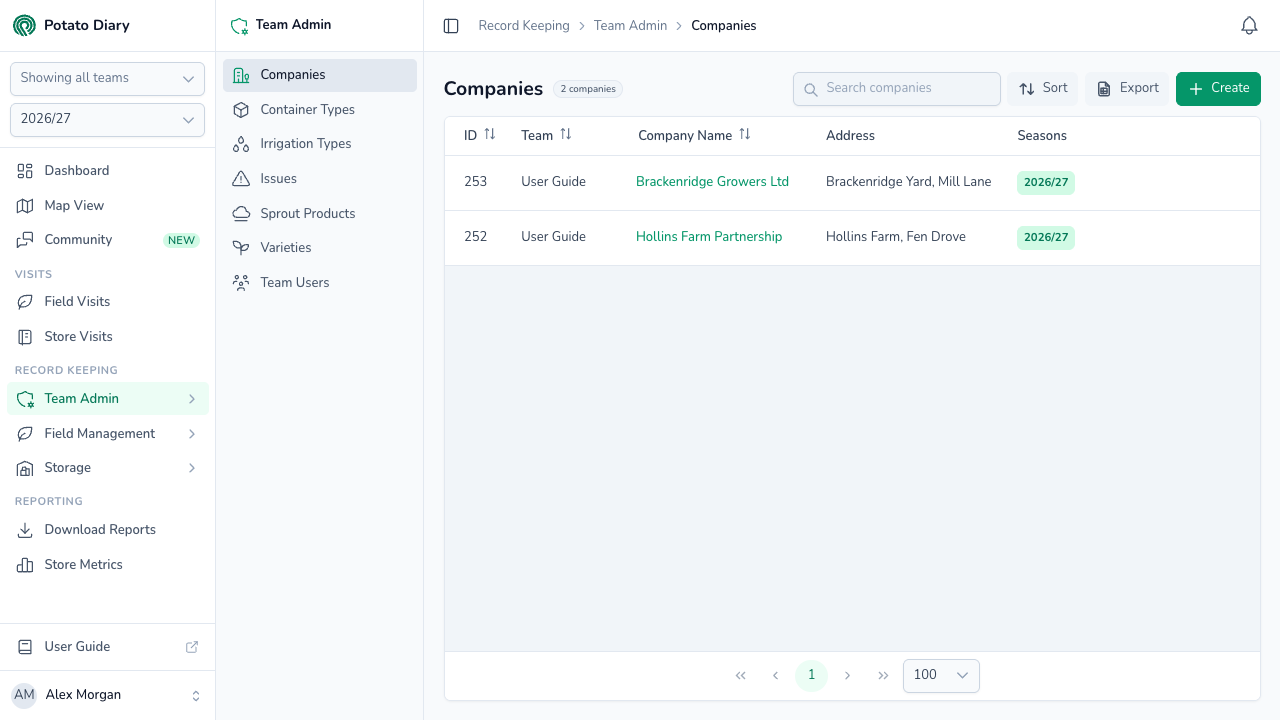Open Alex Morgan account switcher

107,695
